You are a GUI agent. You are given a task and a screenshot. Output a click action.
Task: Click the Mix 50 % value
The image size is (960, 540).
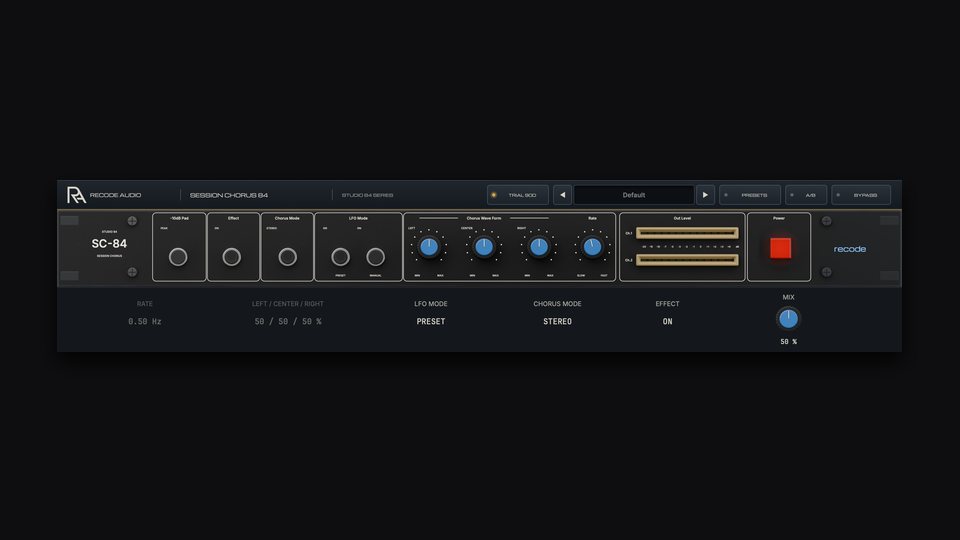pos(789,342)
